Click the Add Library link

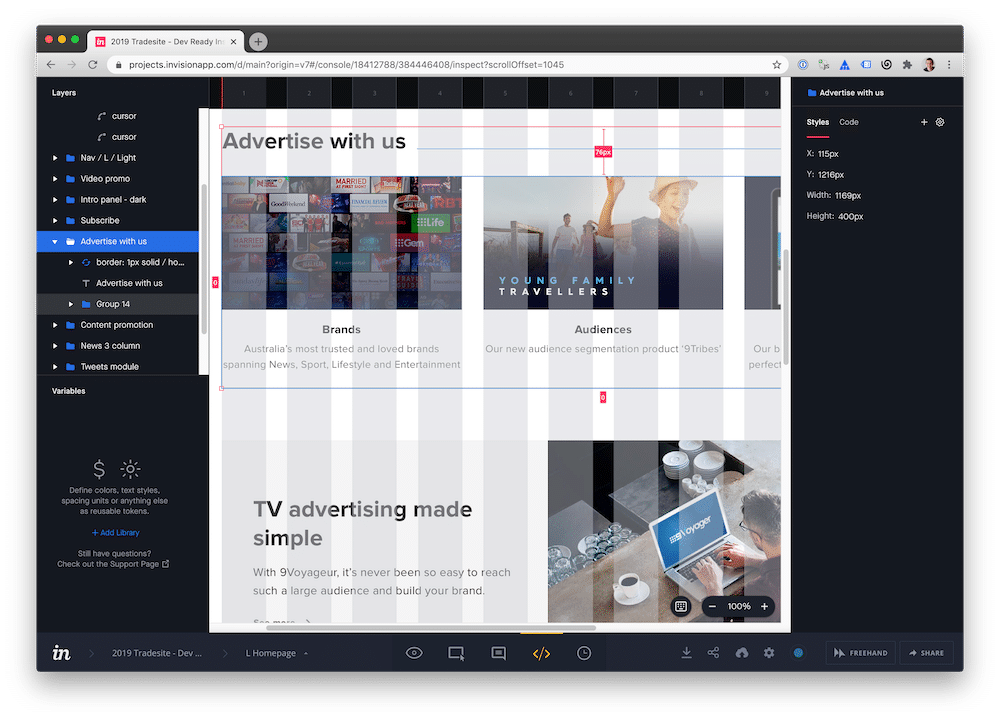115,533
